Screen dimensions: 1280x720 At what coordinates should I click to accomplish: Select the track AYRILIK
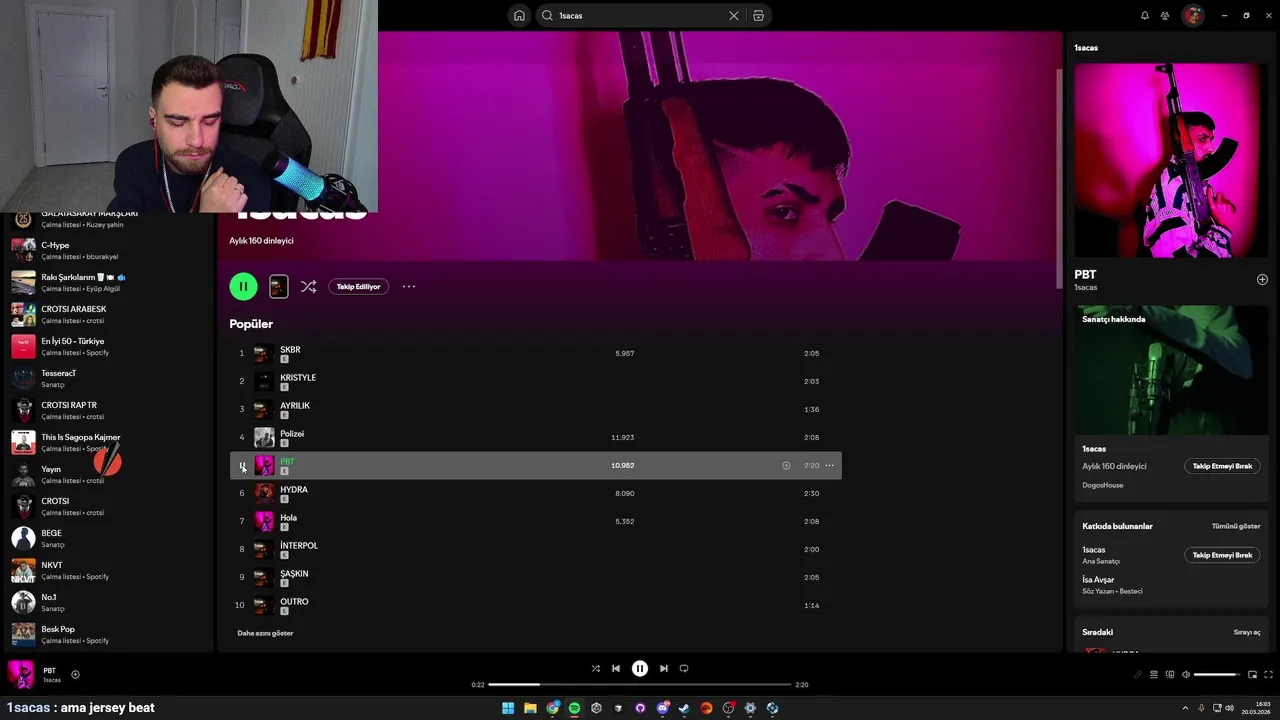point(535,409)
